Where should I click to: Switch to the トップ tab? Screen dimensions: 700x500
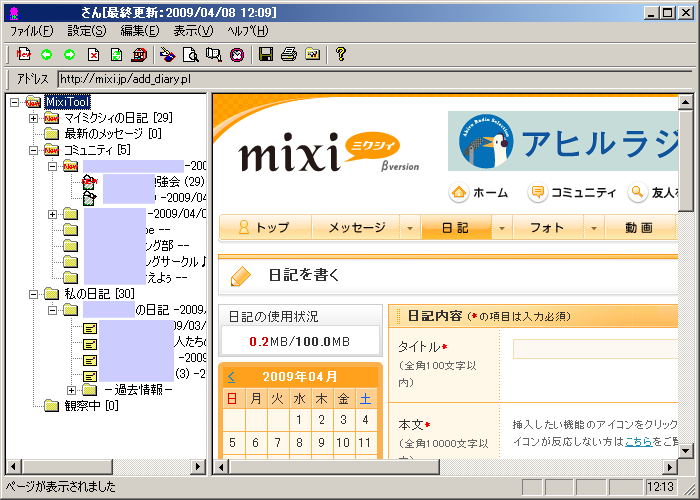pos(265,228)
